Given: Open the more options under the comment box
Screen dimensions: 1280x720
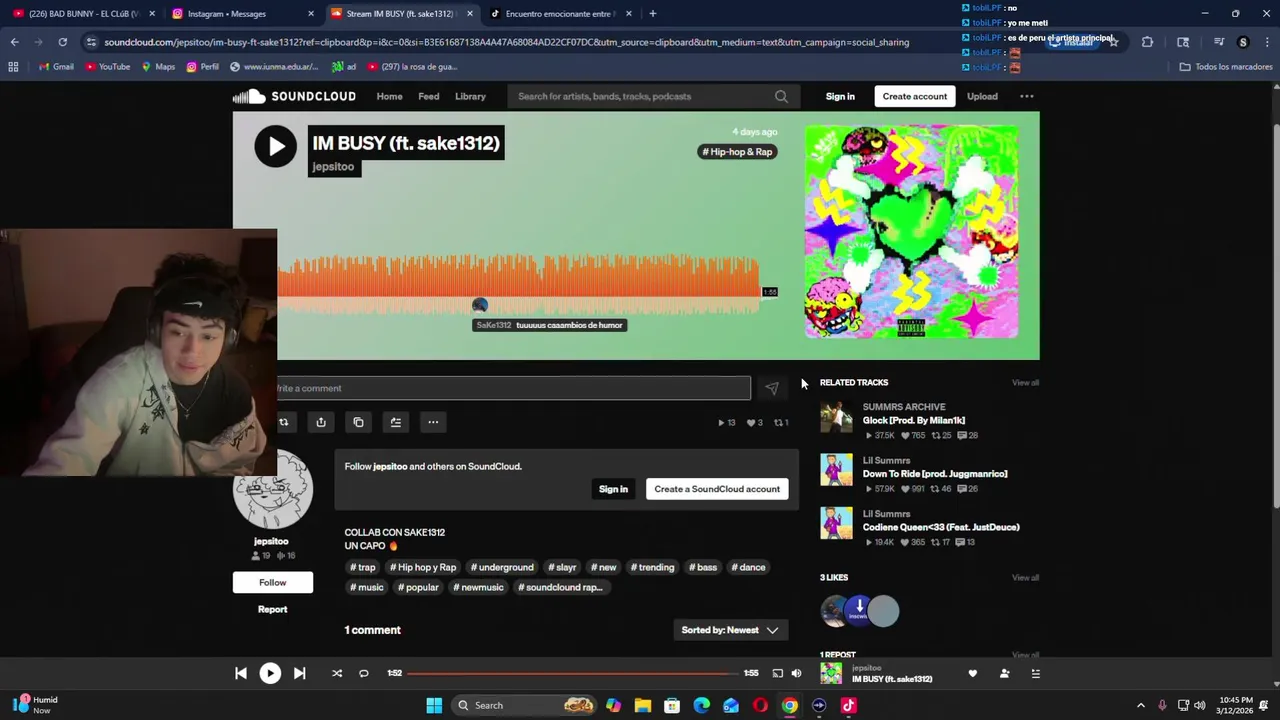Looking at the screenshot, I should [433, 422].
